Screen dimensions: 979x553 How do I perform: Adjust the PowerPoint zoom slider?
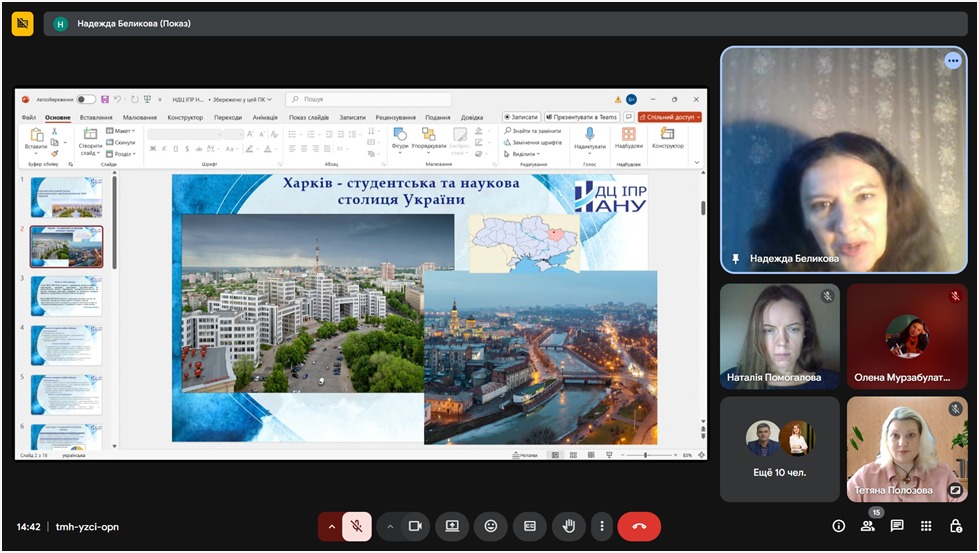pyautogui.click(x=646, y=456)
